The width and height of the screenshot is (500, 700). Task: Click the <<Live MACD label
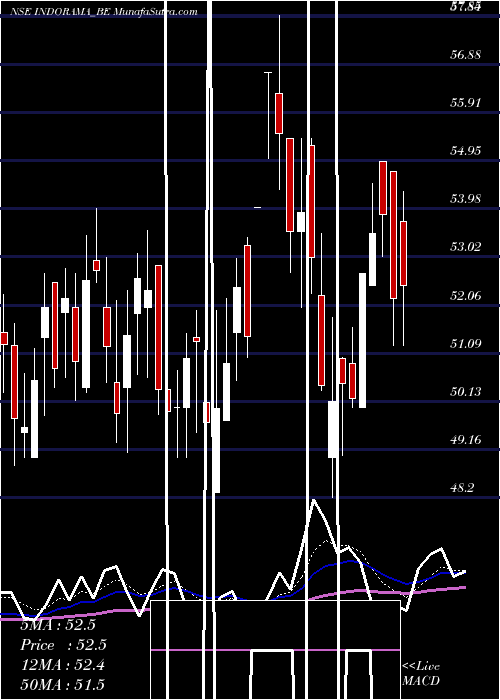(x=421, y=674)
